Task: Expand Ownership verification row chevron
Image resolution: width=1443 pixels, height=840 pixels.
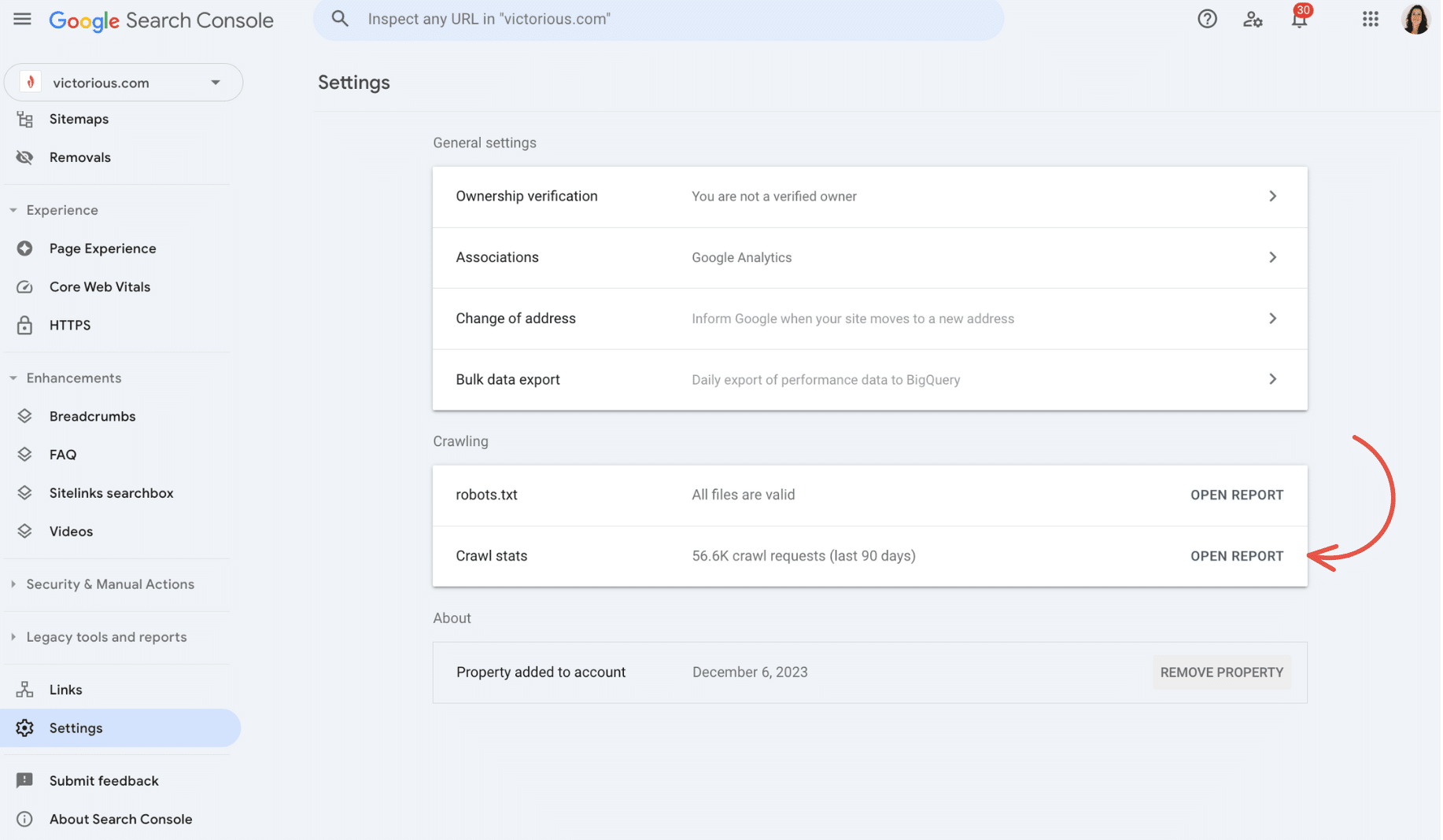Action: tap(1272, 196)
